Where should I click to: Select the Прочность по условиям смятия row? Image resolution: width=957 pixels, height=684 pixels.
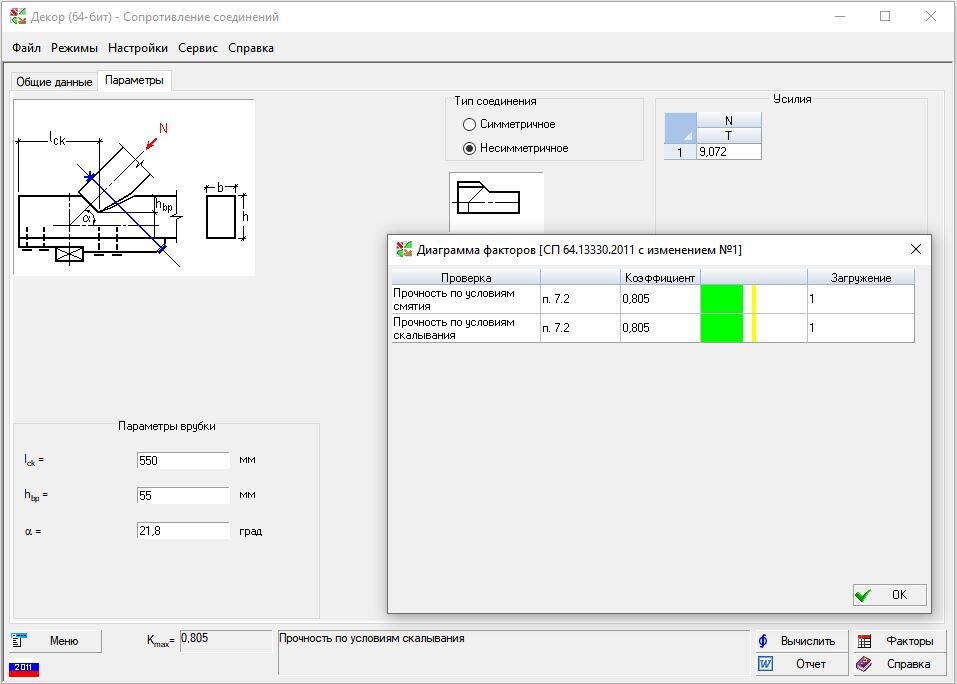653,299
